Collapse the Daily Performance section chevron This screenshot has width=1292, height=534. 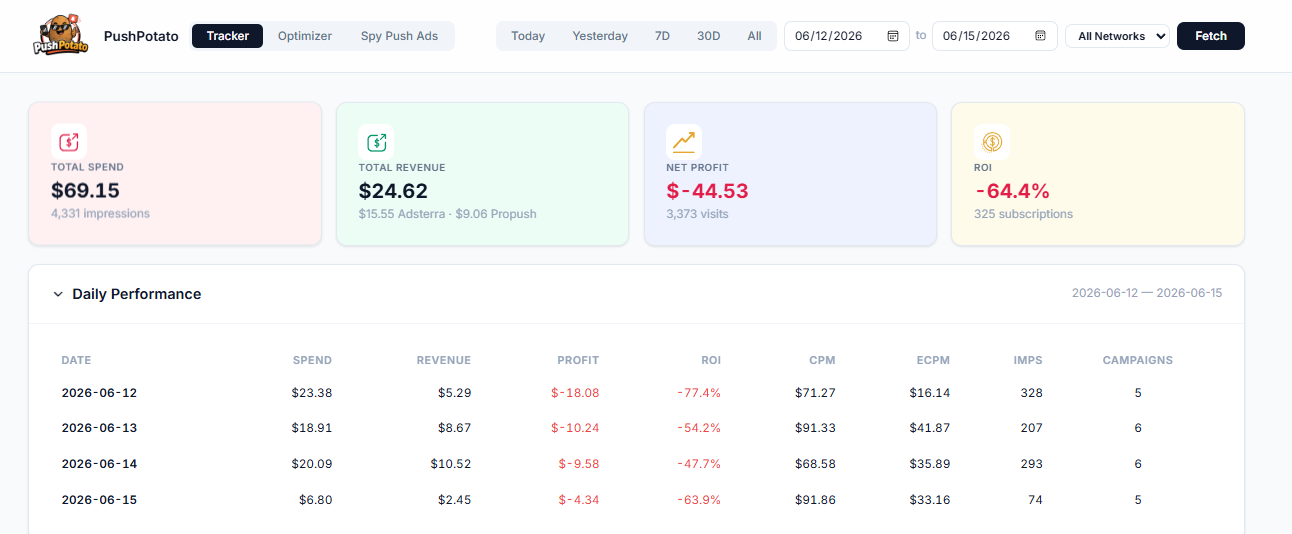click(x=58, y=294)
